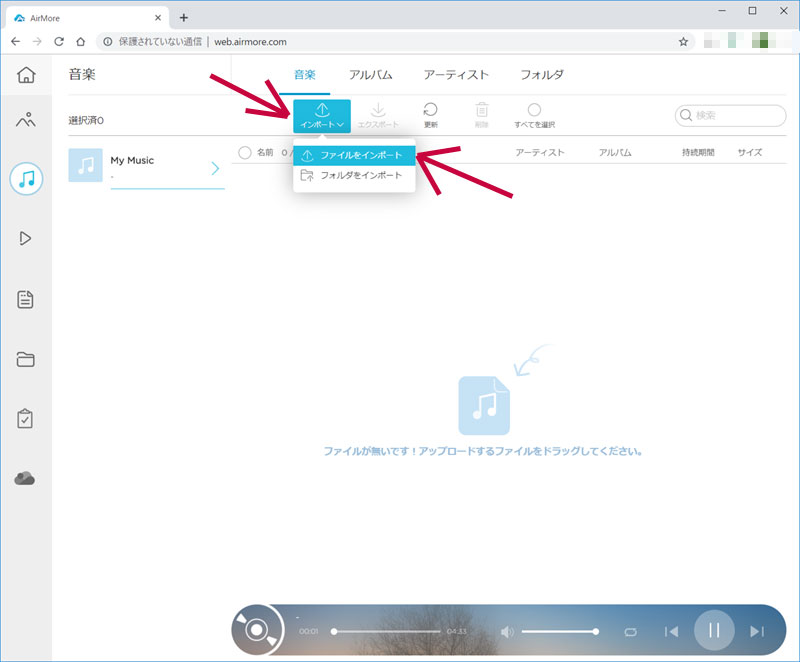The width and height of the screenshot is (800, 662).
Task: Open the Pictures section in sidebar
Action: [x=26, y=121]
